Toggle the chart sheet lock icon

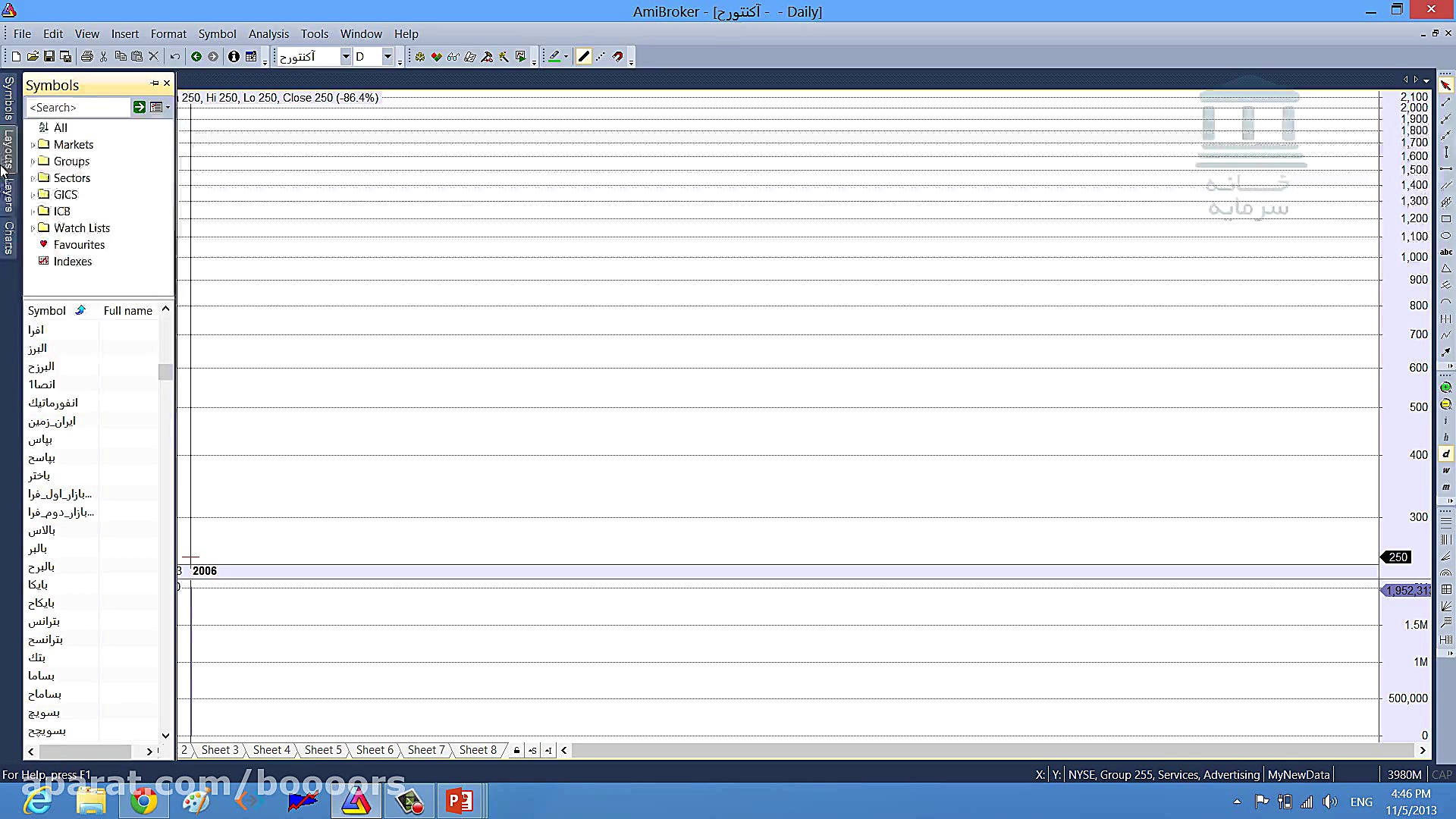point(516,751)
